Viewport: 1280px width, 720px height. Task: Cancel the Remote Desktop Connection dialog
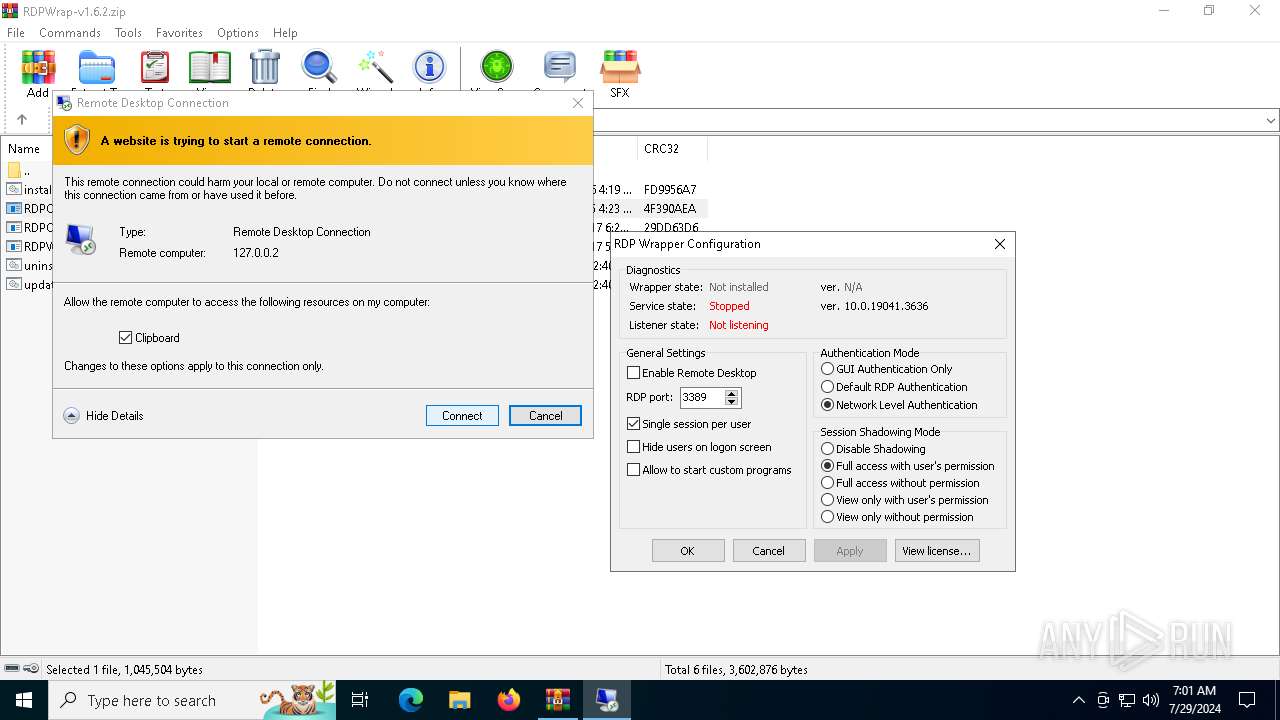(x=545, y=416)
